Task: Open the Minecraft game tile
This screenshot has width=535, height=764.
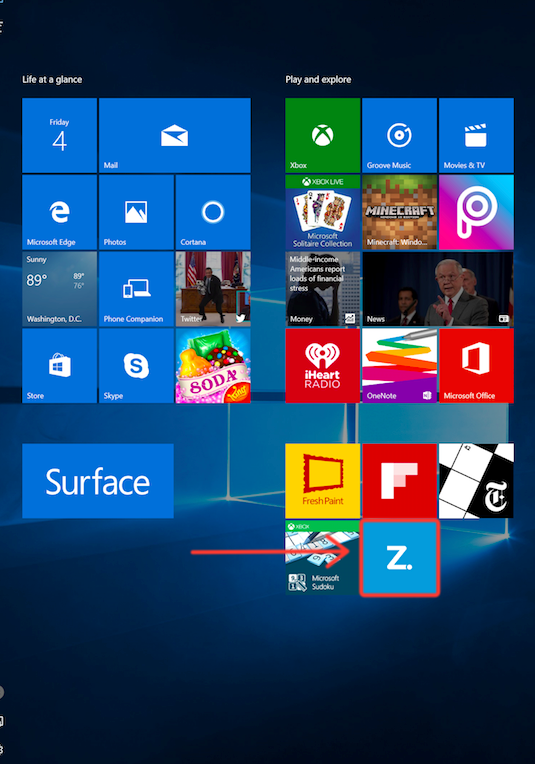Action: point(399,212)
